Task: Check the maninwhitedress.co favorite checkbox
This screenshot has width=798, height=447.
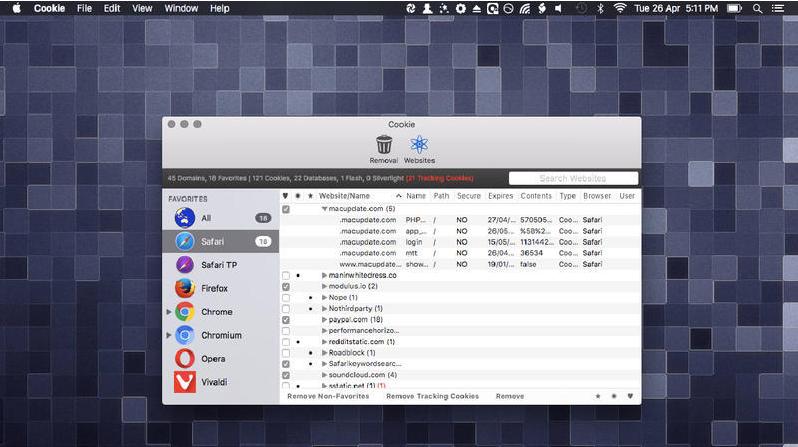Action: coord(286,275)
